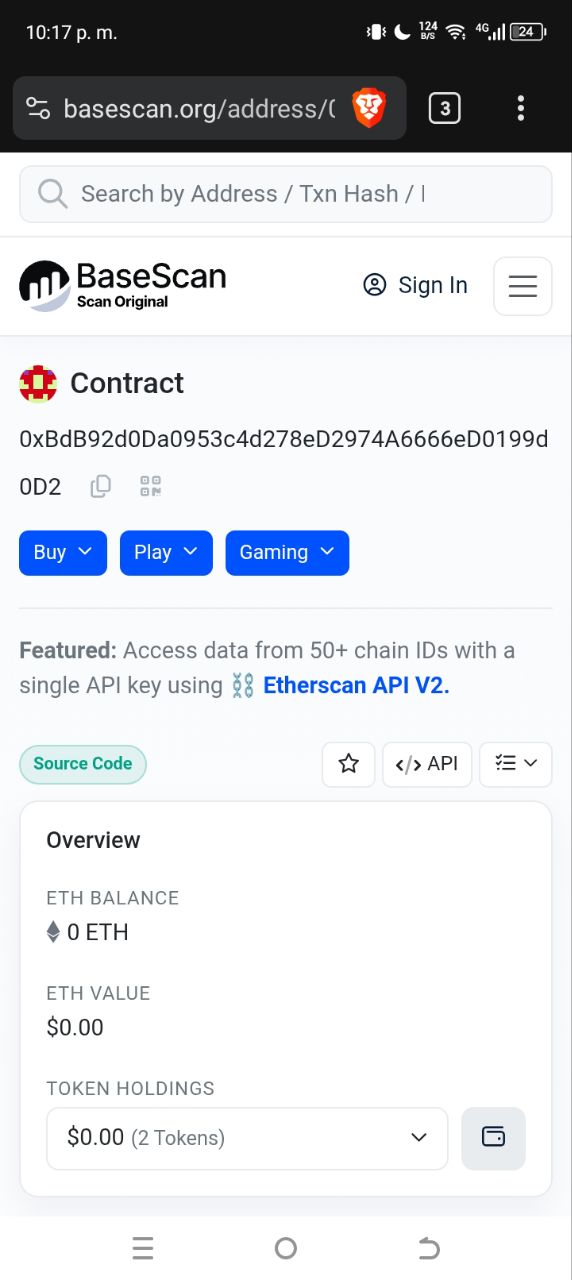The width and height of the screenshot is (572, 1280).
Task: Open the token holdings dropdown
Action: (247, 1138)
